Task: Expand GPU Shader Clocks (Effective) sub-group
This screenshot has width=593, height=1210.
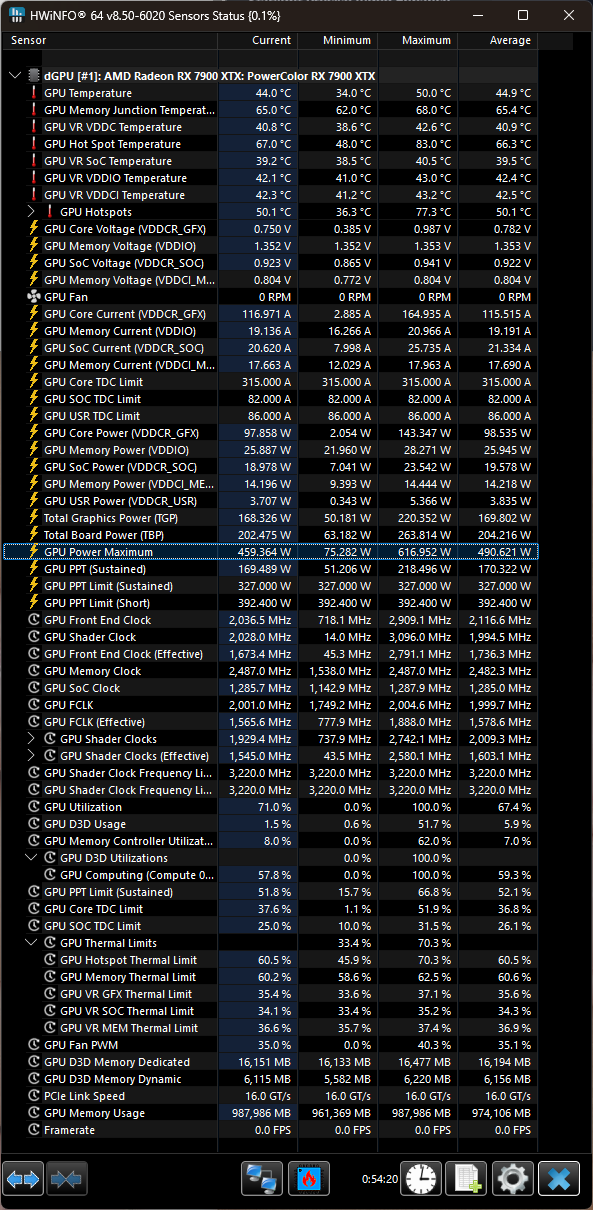Action: tap(31, 756)
